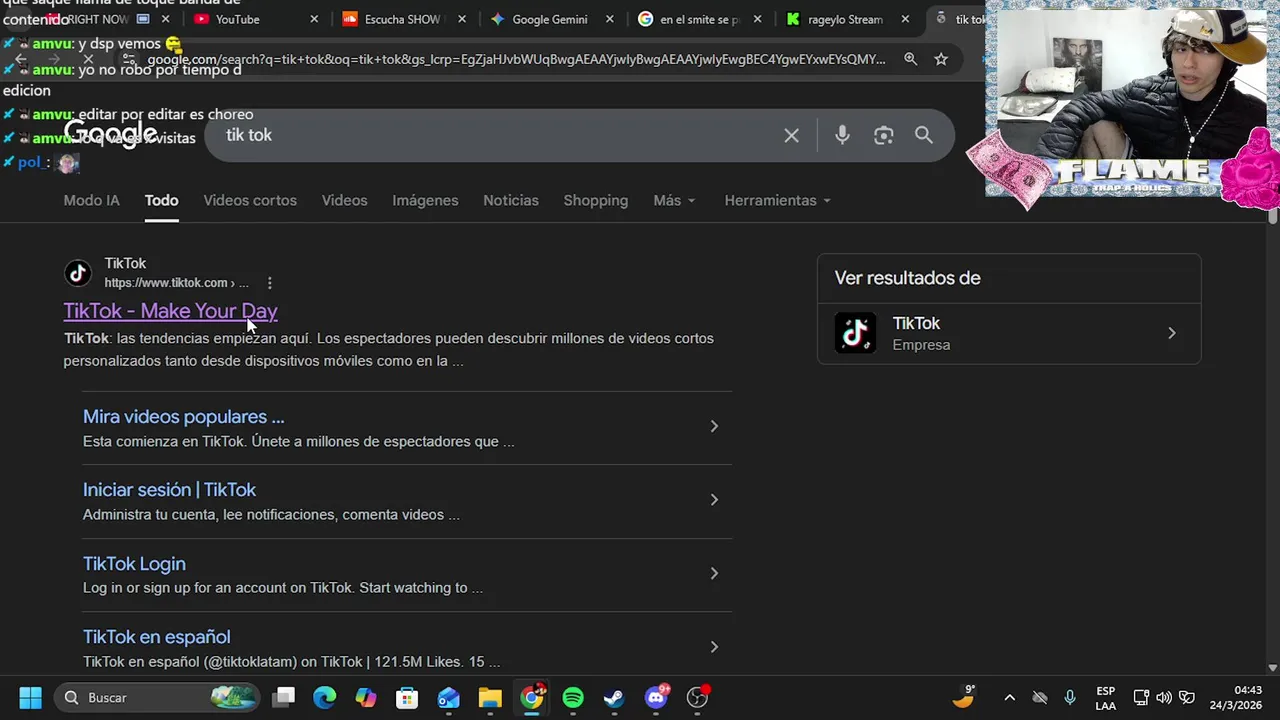
Task: Open File Explorer from the taskbar
Action: point(489,697)
